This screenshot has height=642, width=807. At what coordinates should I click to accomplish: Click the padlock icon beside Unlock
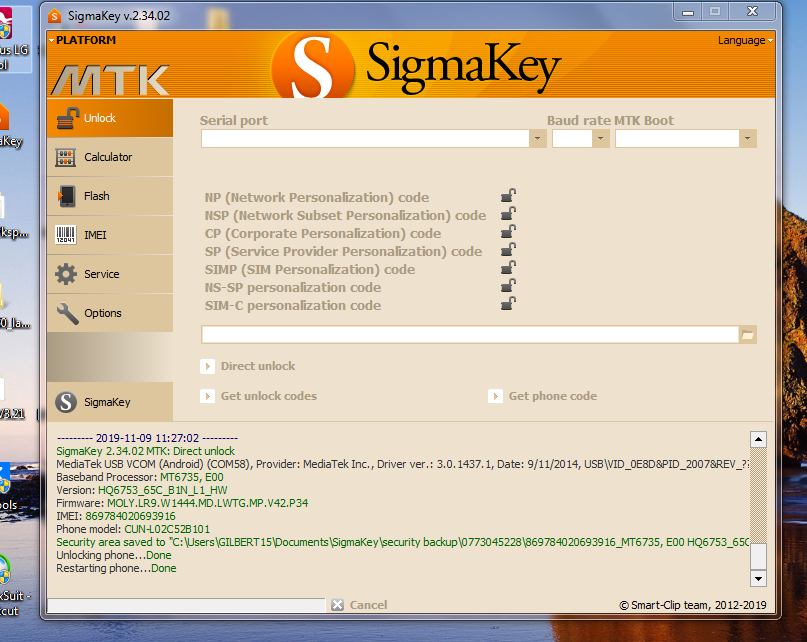(x=67, y=118)
